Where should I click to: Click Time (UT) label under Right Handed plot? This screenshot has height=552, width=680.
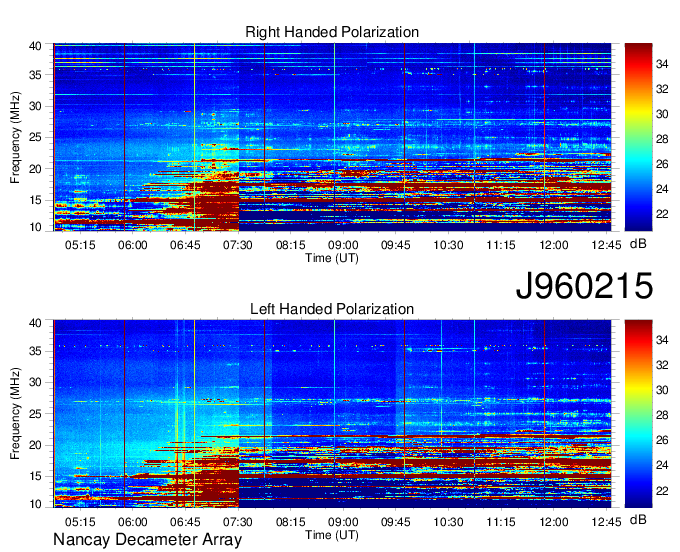click(332, 258)
